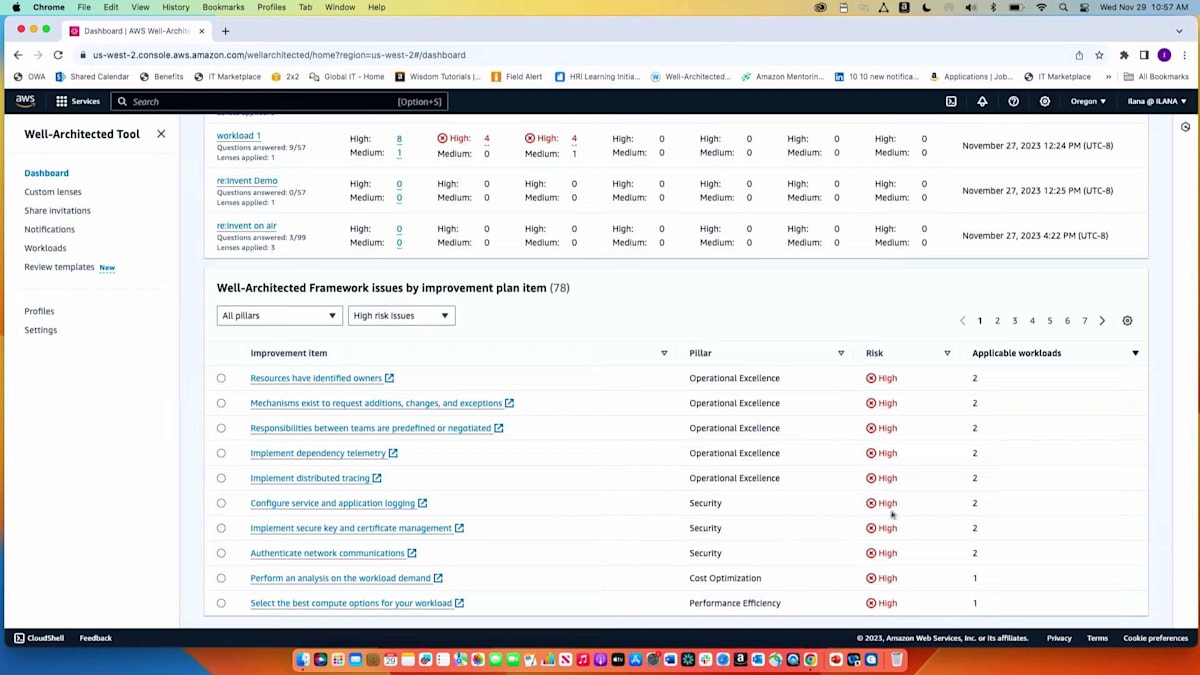Open Profiles in the side navigation
This screenshot has width=1200, height=675.
pos(39,311)
